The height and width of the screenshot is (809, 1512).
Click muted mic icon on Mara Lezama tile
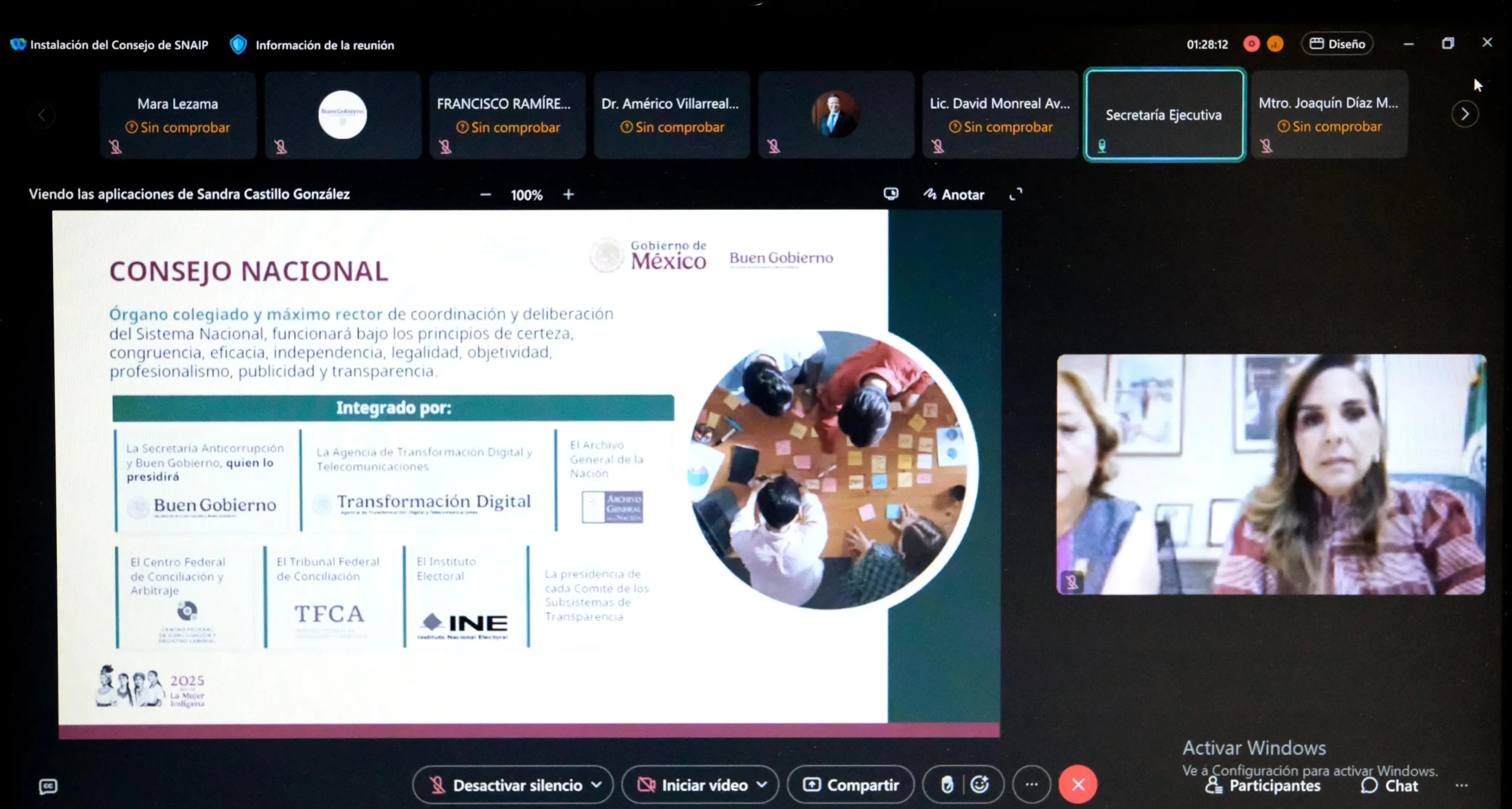click(115, 146)
